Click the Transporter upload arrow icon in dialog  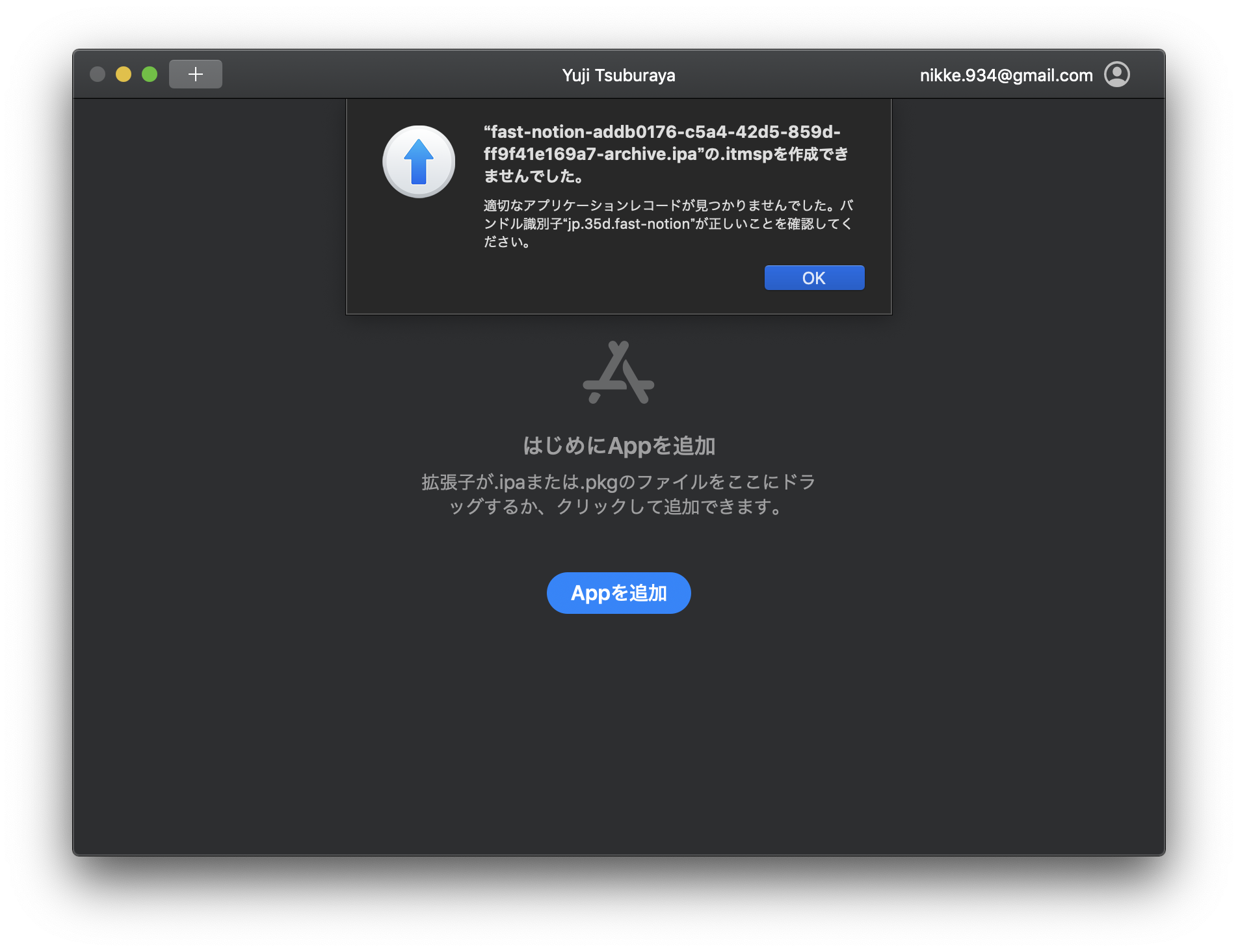419,161
